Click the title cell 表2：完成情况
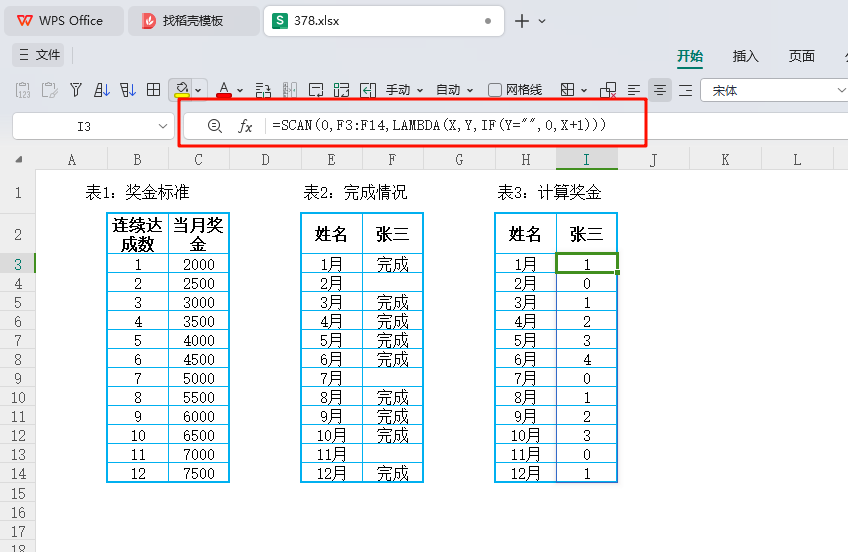This screenshot has width=848, height=552. click(x=355, y=192)
